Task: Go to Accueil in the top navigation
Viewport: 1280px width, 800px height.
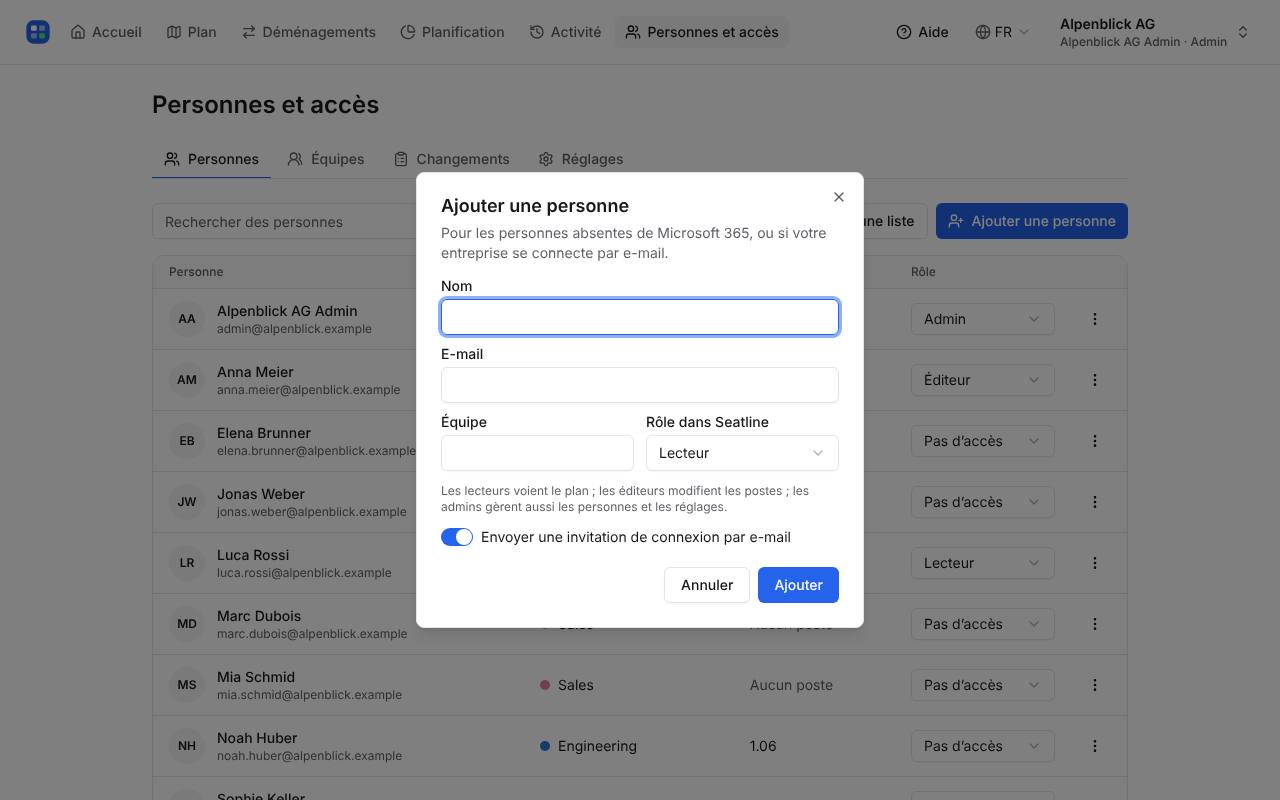Action: click(106, 32)
